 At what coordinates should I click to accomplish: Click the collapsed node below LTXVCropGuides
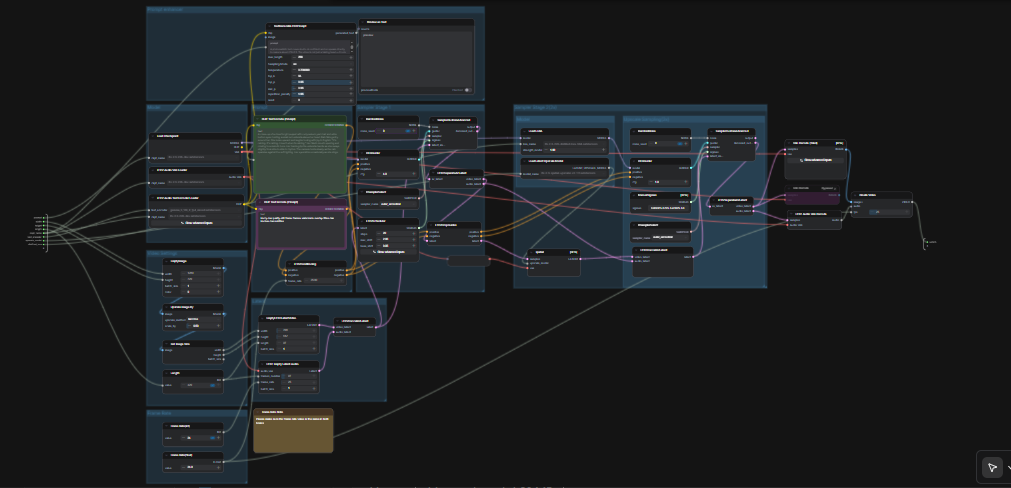469,261
